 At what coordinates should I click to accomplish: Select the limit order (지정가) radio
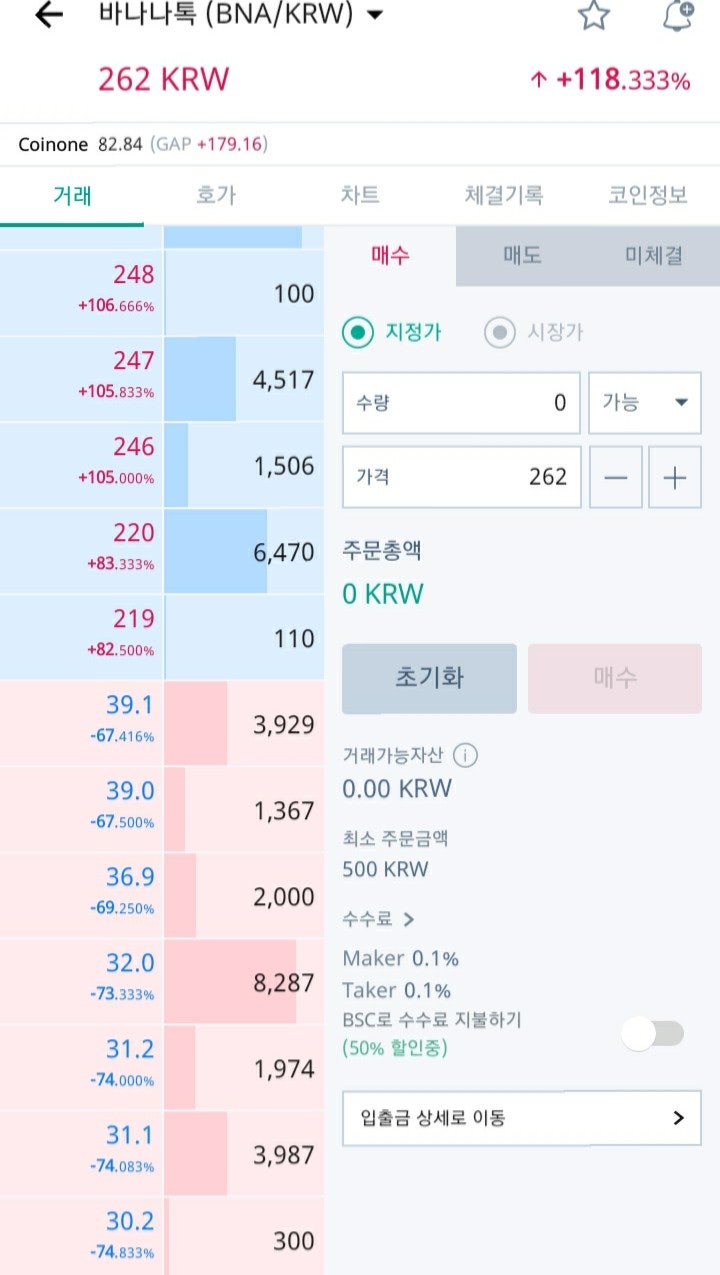[358, 333]
